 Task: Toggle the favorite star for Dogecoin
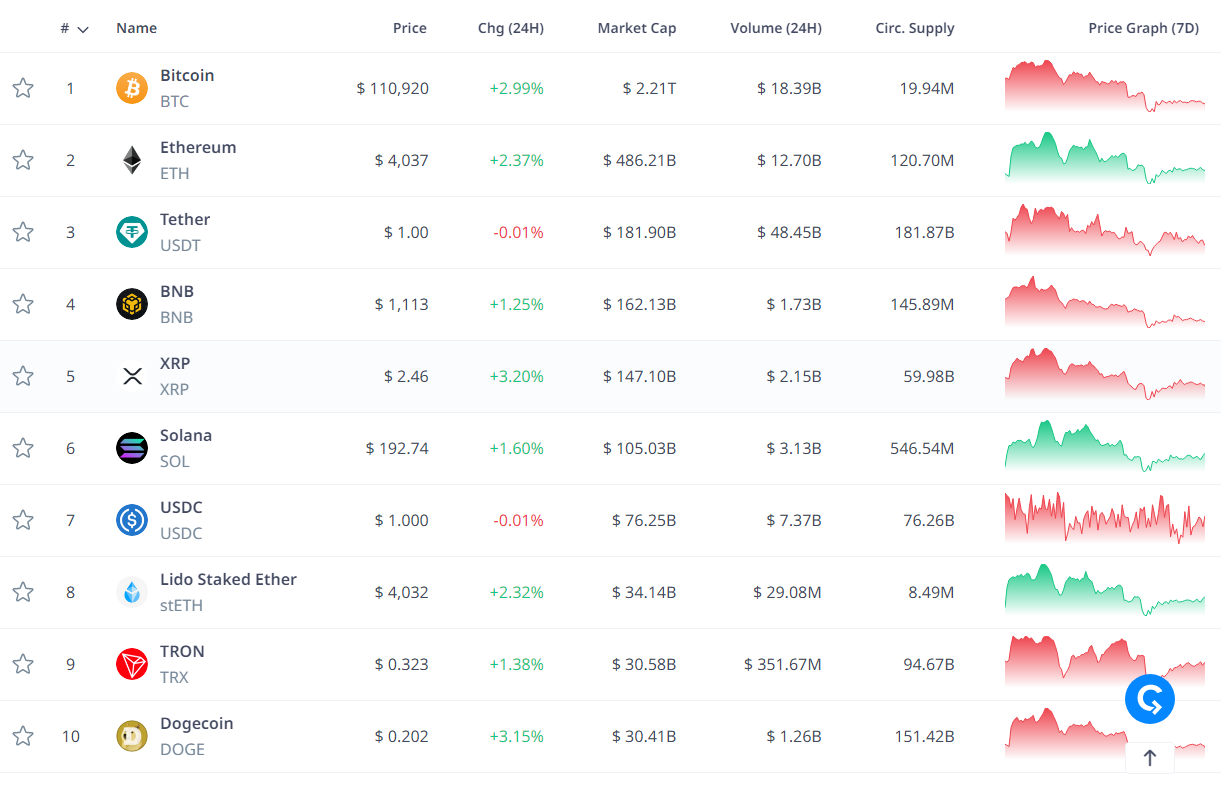coord(23,736)
